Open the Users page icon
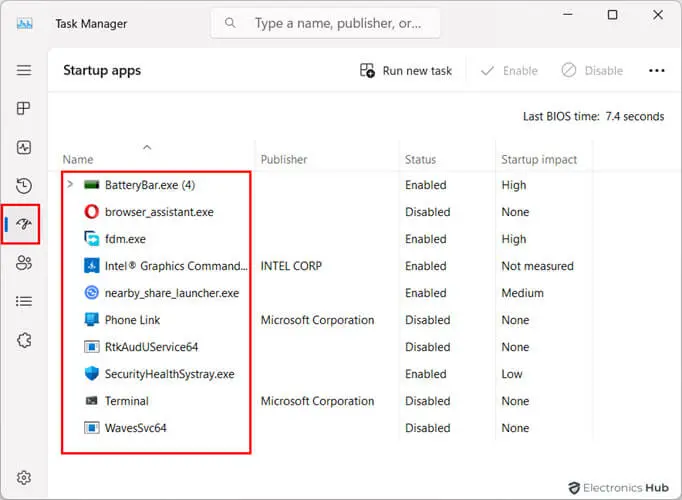Viewport: 682px width, 500px height. pos(24,263)
